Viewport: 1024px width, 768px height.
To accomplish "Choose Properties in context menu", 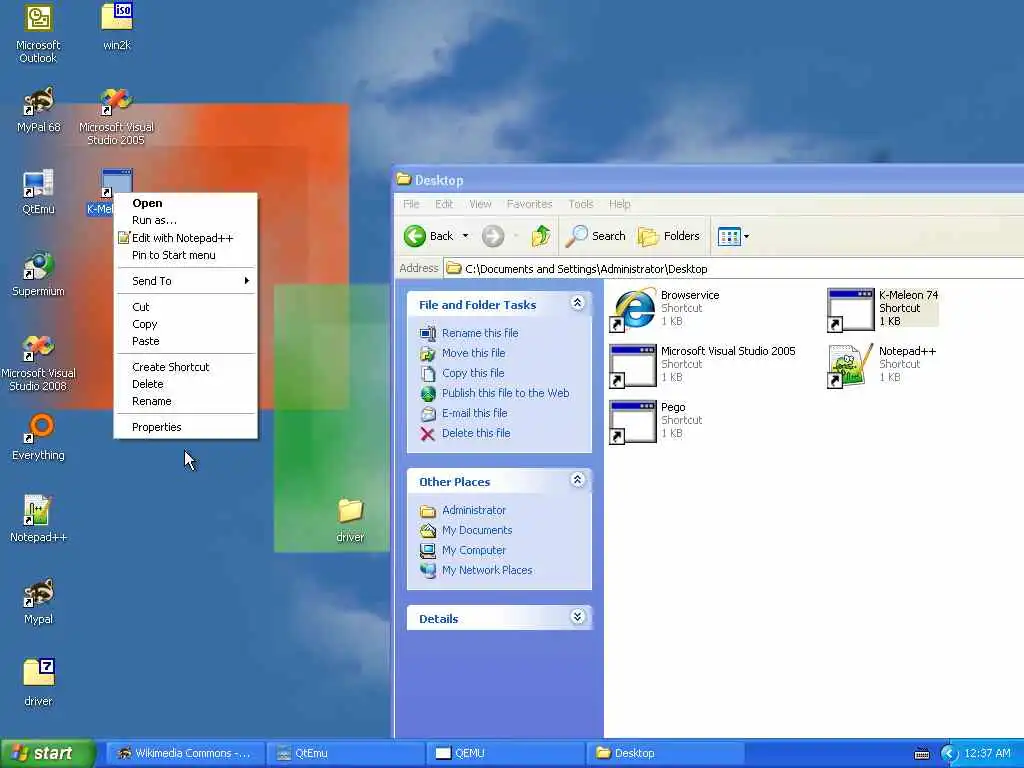I will pyautogui.click(x=185, y=427).
